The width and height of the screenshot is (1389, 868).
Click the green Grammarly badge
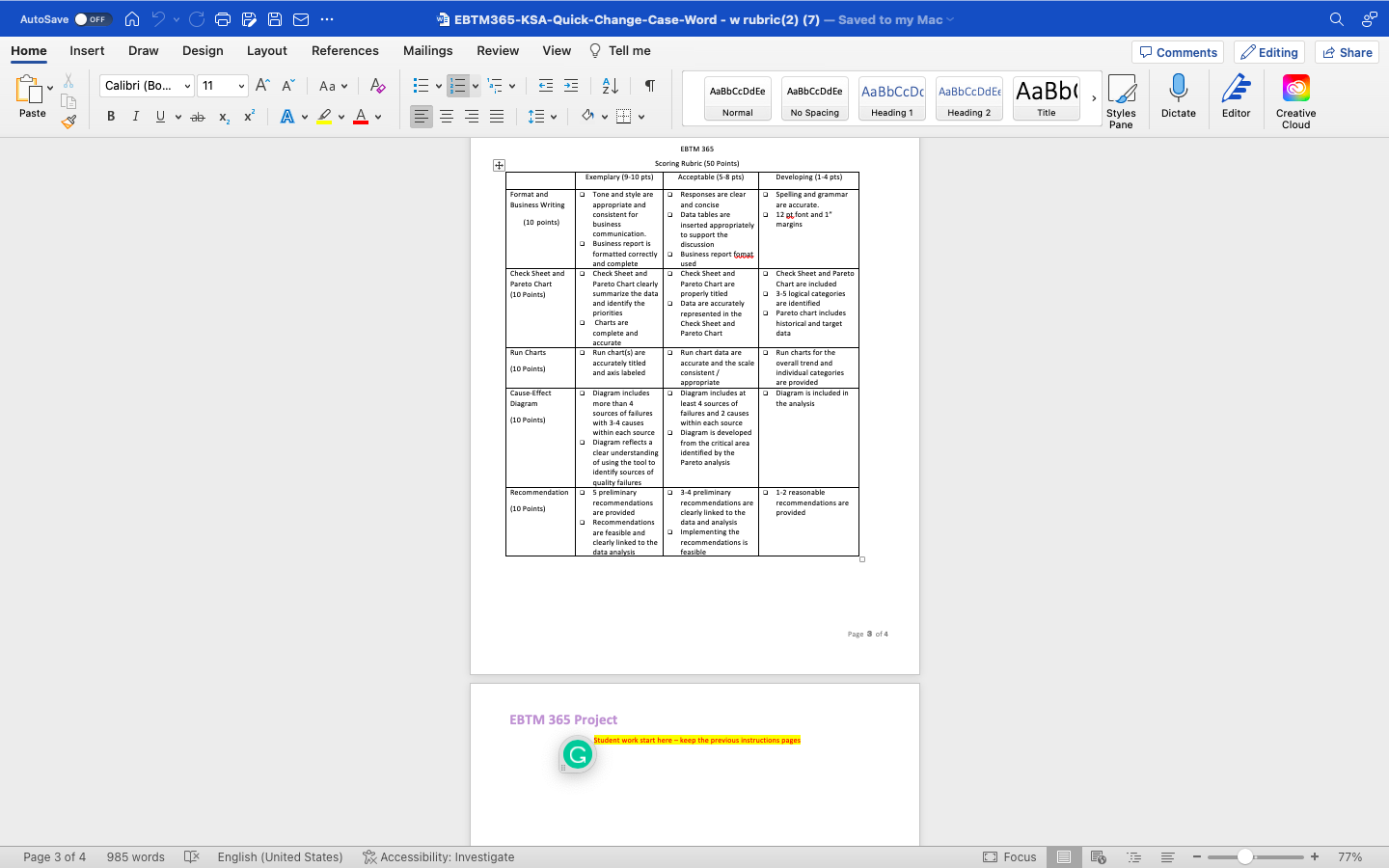click(x=578, y=755)
